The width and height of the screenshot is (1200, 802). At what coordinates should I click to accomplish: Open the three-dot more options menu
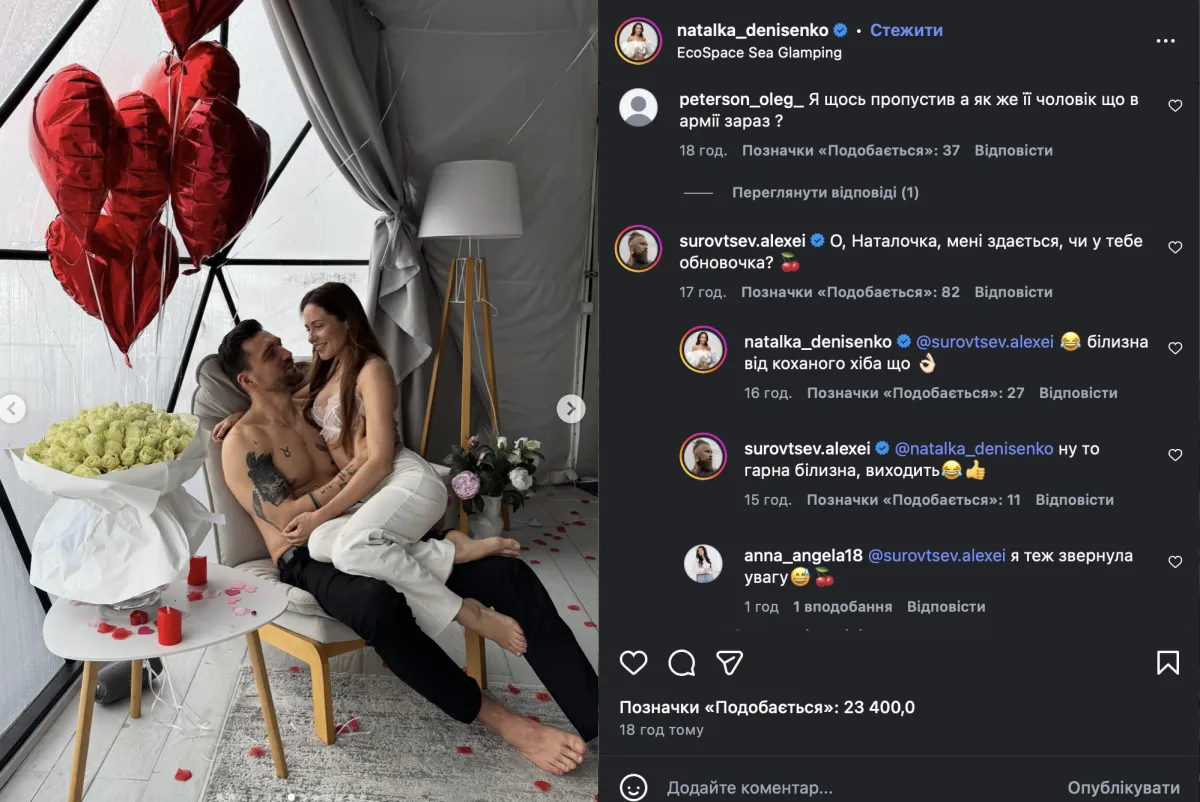[x=1165, y=41]
